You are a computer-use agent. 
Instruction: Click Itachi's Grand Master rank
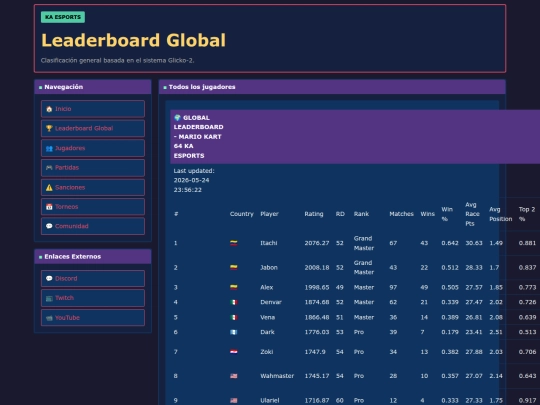(364, 243)
